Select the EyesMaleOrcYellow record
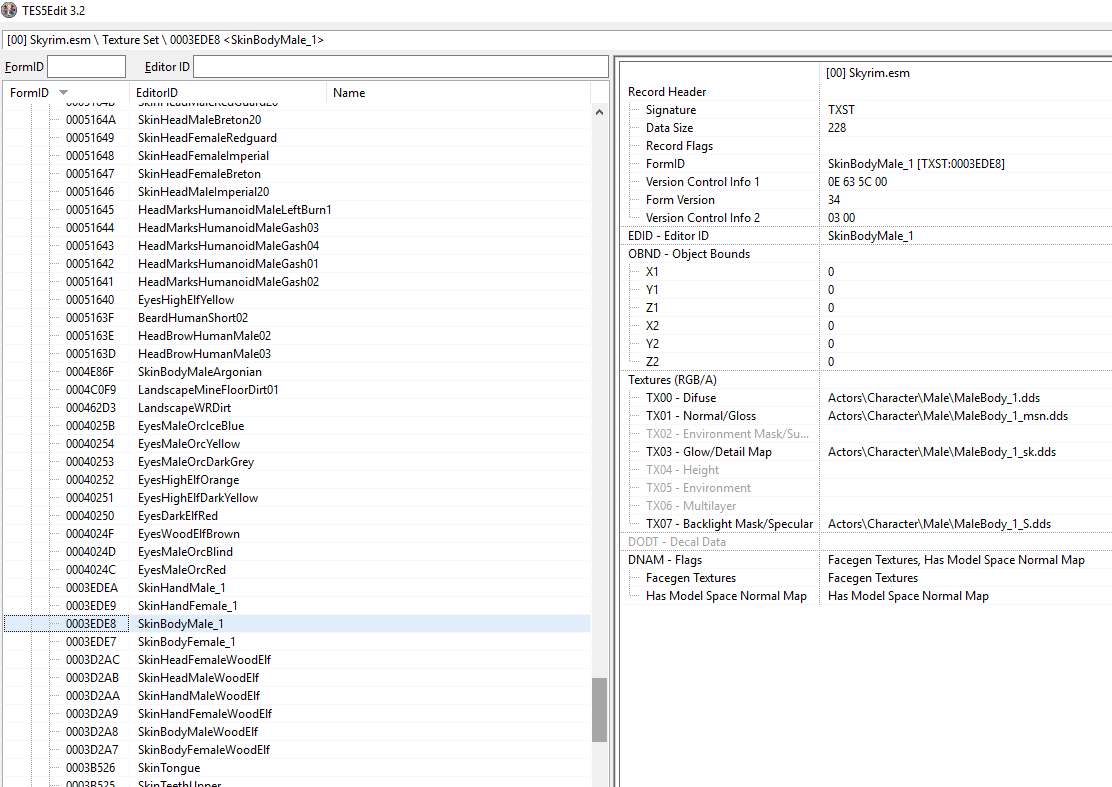 tap(296, 444)
